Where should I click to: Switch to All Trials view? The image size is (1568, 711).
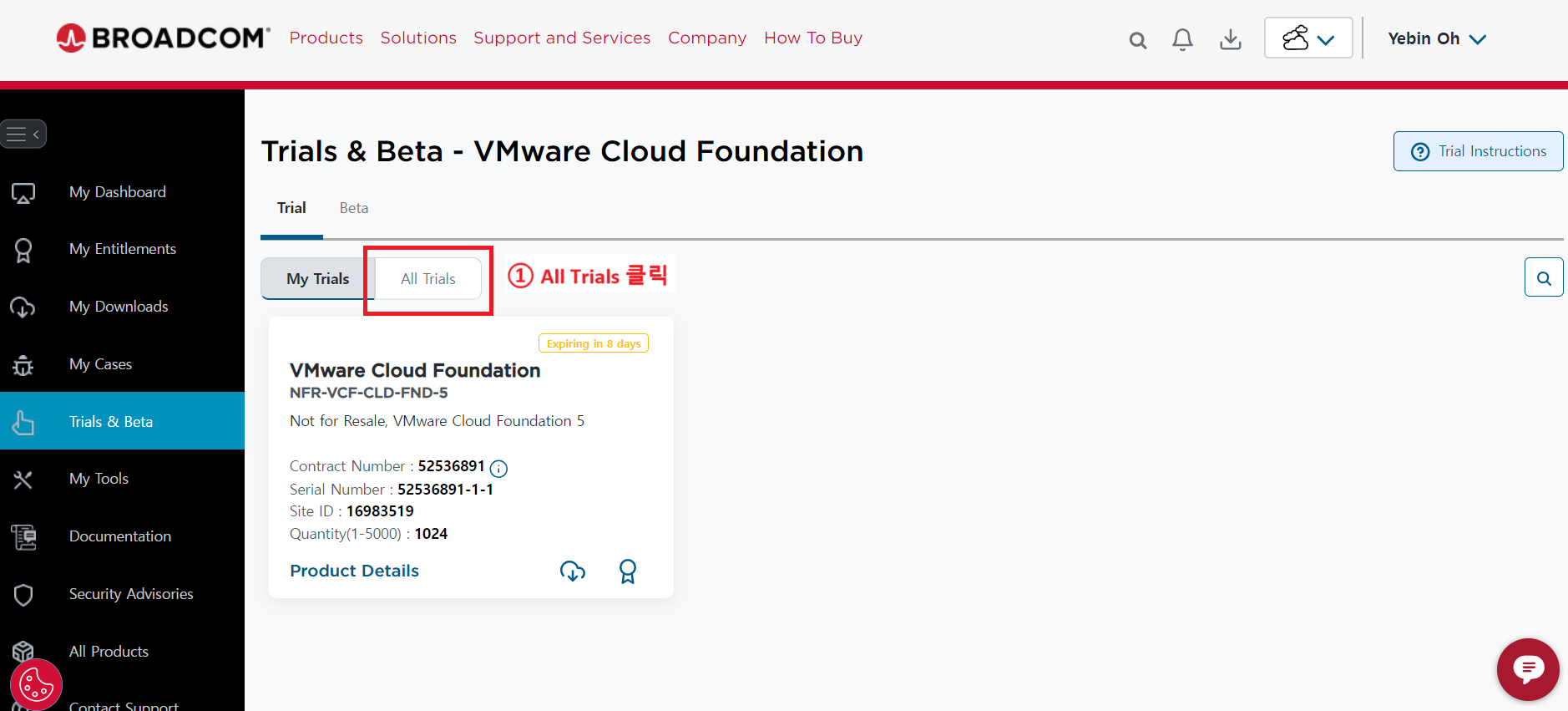[427, 279]
